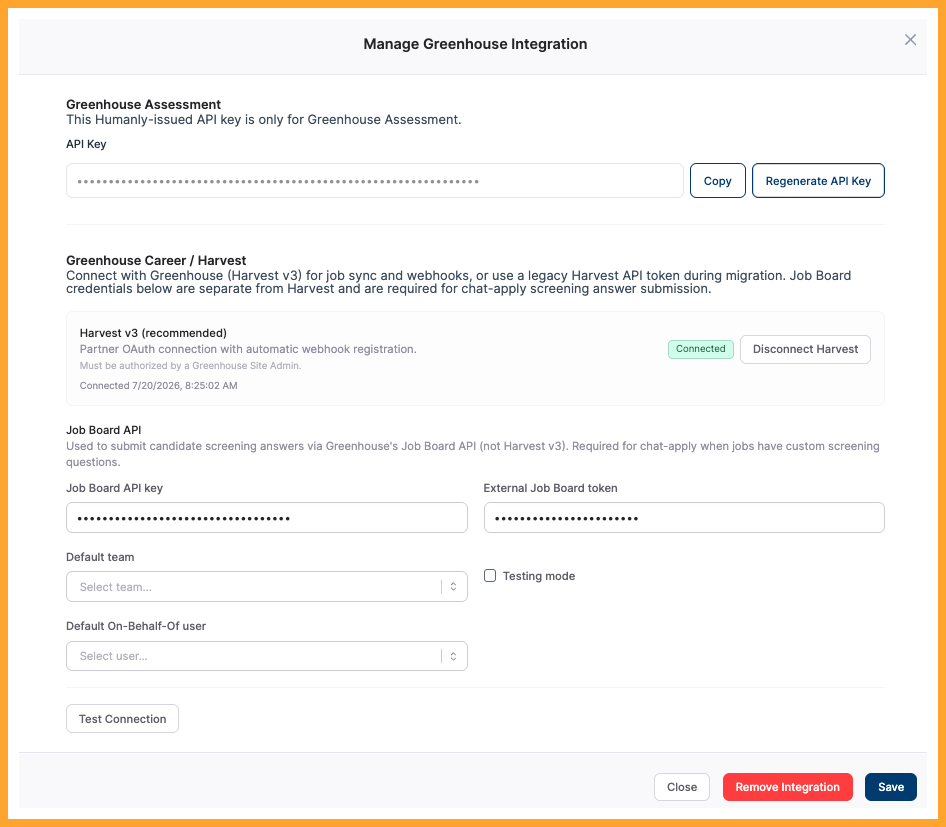The height and width of the screenshot is (827, 946).
Task: Copy the Greenhouse Assessment API key
Action: click(x=717, y=180)
